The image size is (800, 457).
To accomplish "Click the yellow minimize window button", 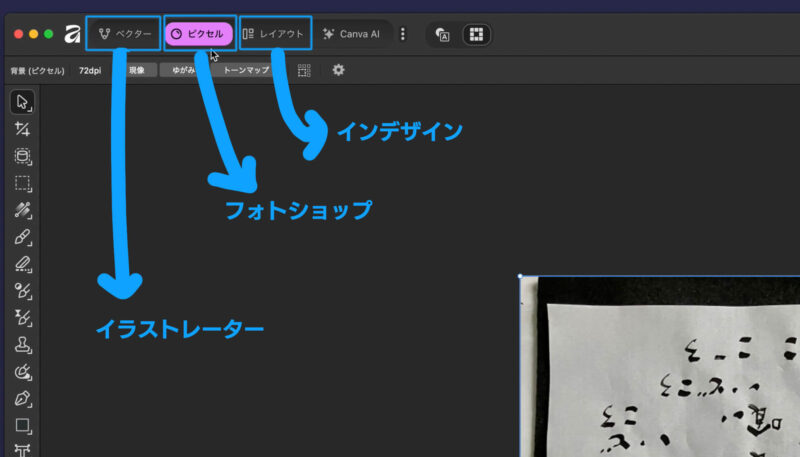I will click(34, 34).
